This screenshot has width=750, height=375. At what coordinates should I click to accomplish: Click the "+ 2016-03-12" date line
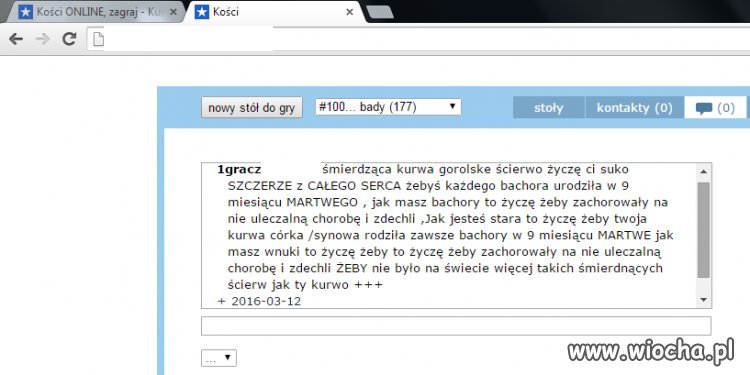coord(259,301)
